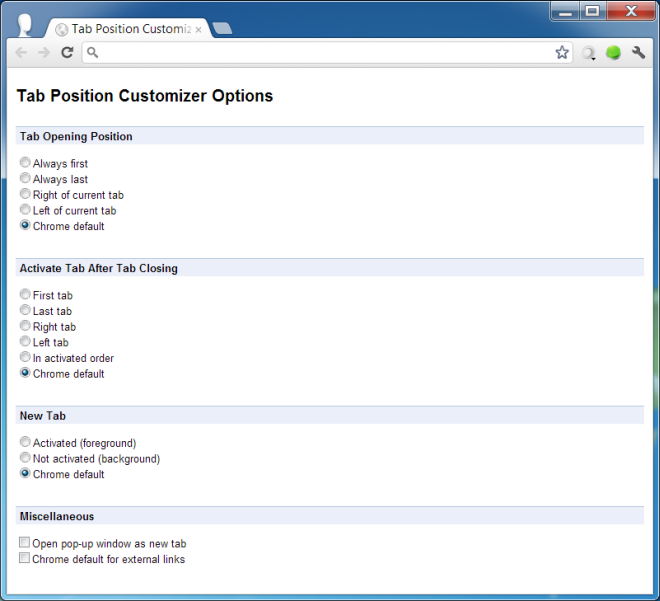Viewport: 660px width, 601px height.
Task: Enable Open pop-up window as new tab
Action: (x=24, y=542)
